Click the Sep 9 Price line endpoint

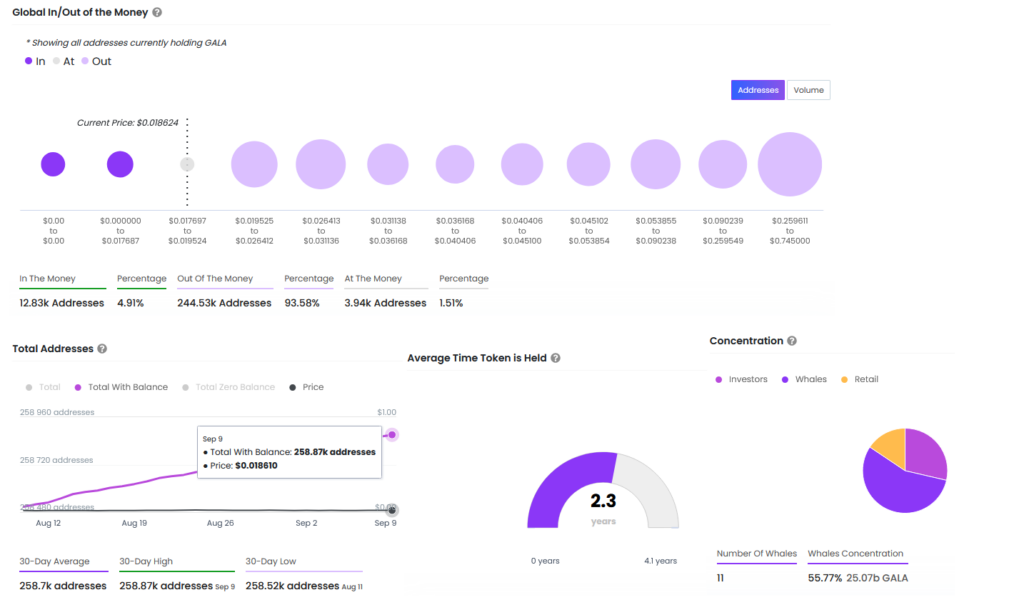[392, 510]
